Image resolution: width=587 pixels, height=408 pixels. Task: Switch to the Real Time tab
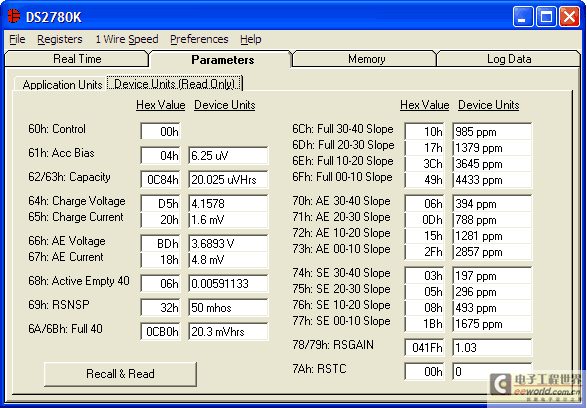pos(77,59)
